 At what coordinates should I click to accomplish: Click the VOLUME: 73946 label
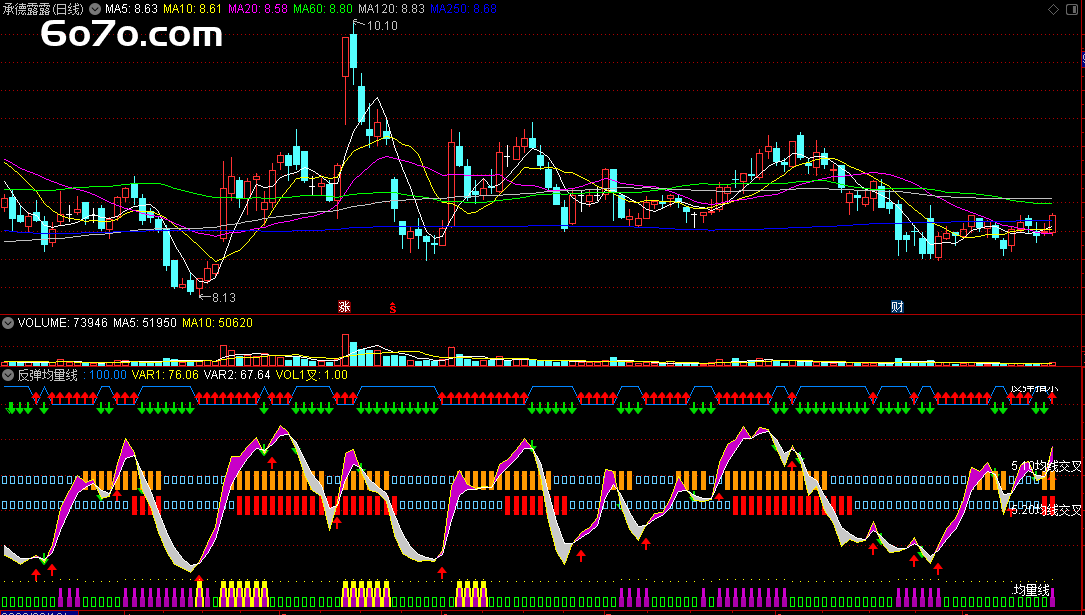[x=62, y=323]
